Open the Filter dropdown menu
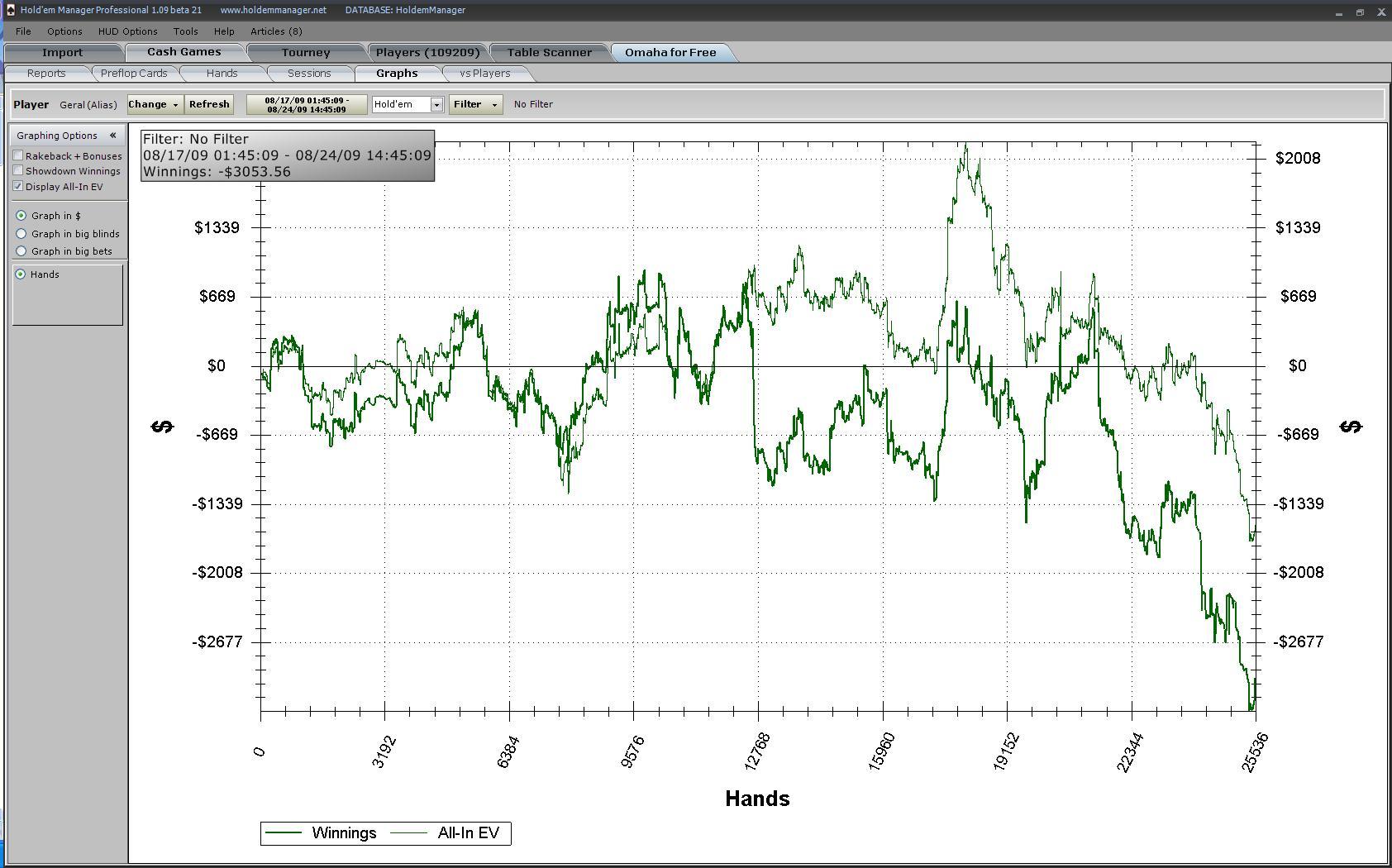1392x868 pixels. (x=475, y=104)
